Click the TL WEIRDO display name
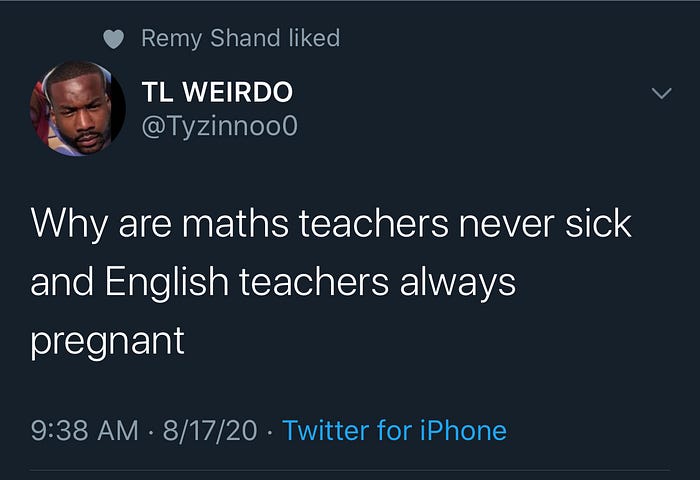 click(x=217, y=92)
